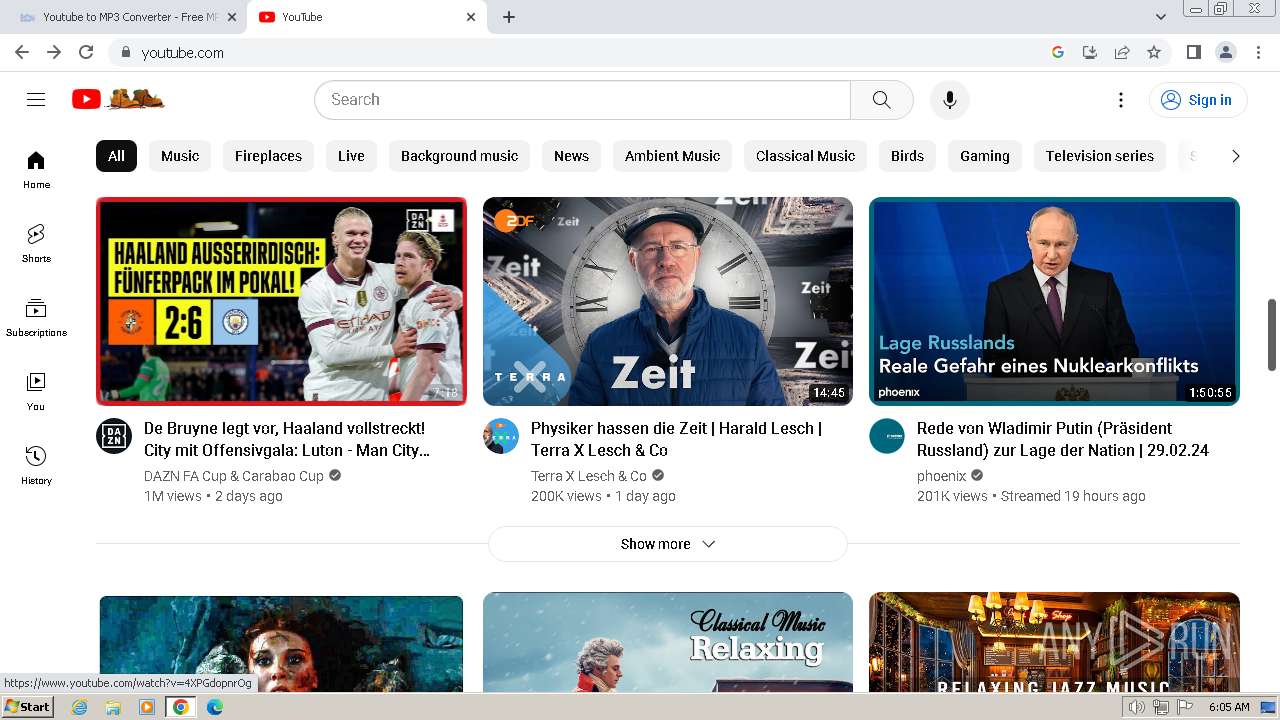The image size is (1280, 720).
Task: Filter by the Fireplaces chip
Action: click(x=268, y=156)
